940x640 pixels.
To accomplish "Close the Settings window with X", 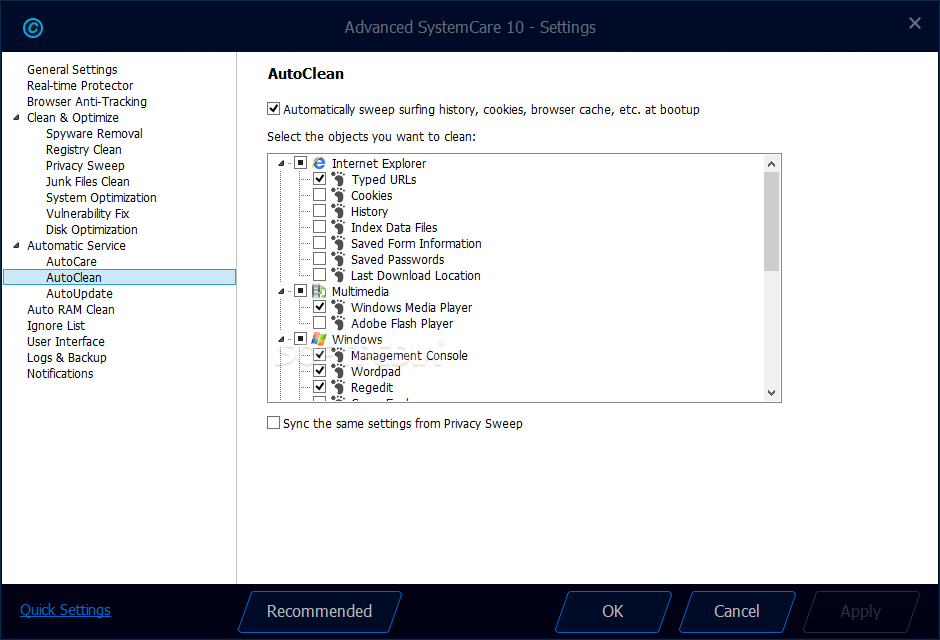I will [x=915, y=23].
